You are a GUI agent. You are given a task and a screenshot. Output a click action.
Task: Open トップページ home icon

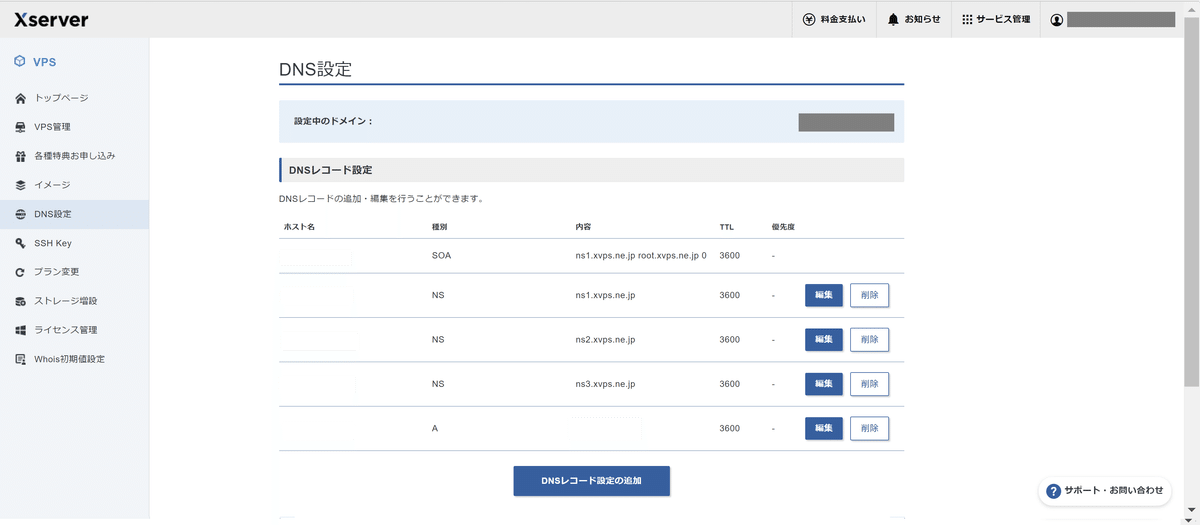tap(20, 98)
